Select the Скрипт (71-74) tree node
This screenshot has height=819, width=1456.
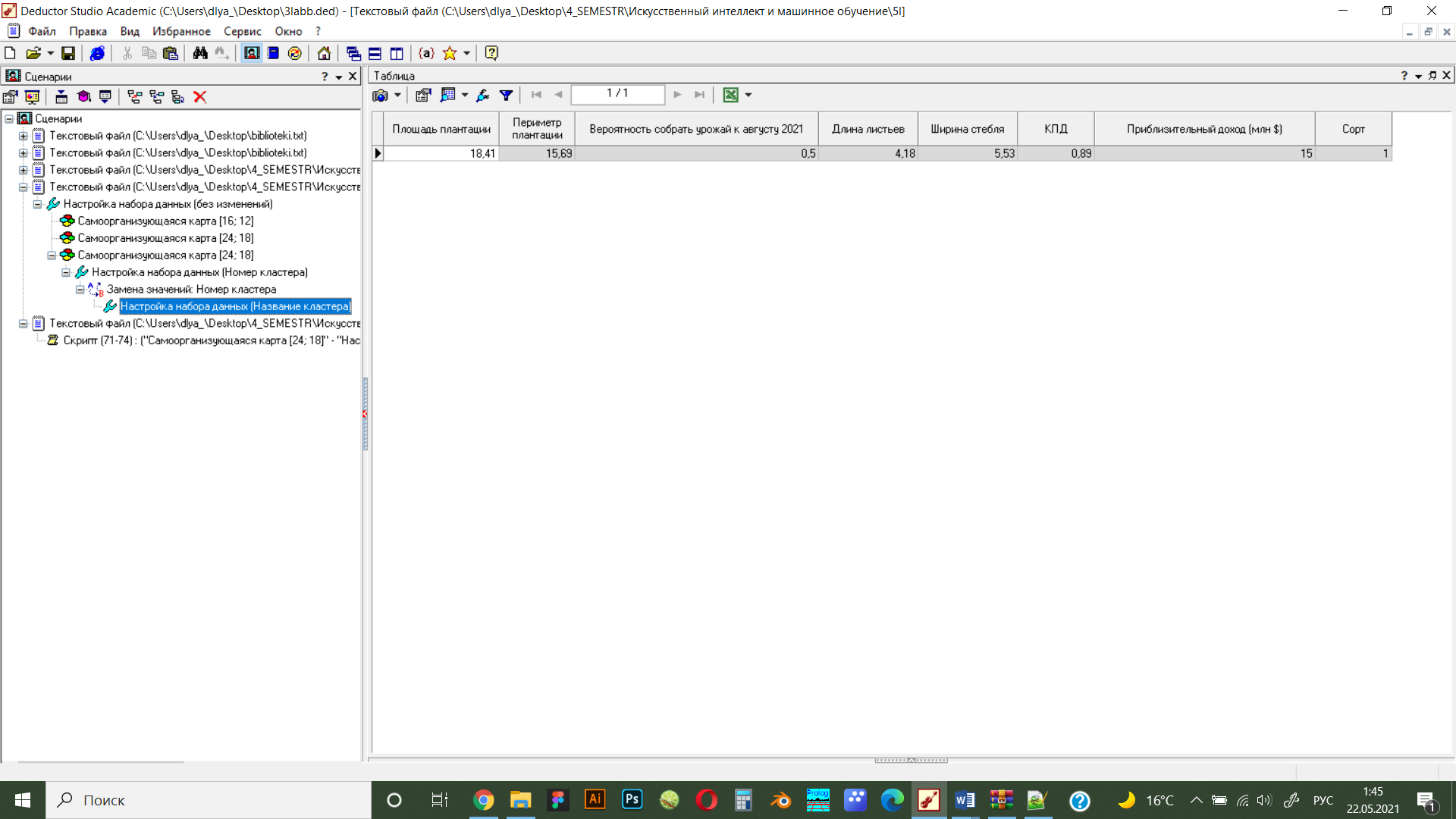(x=212, y=340)
